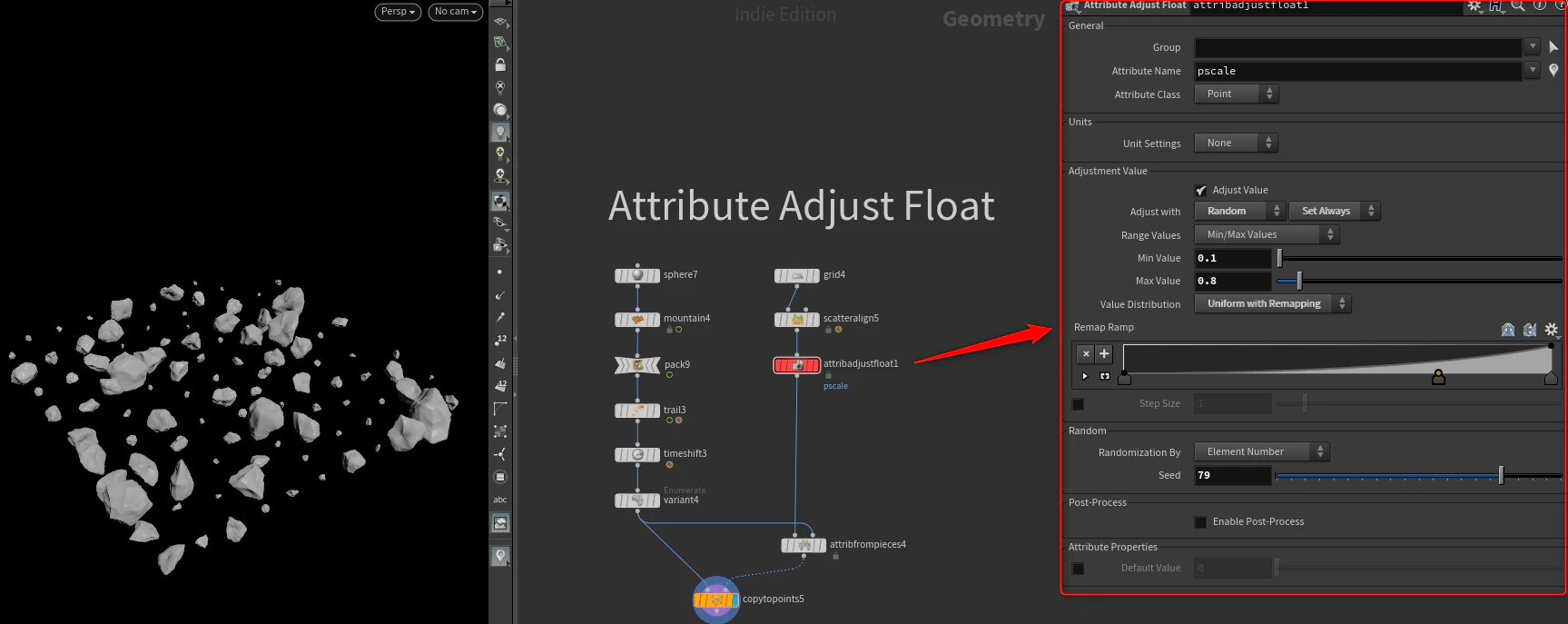Screen dimensions: 1568x624
Task: Enable the Step Size checkbox
Action: 1078,403
